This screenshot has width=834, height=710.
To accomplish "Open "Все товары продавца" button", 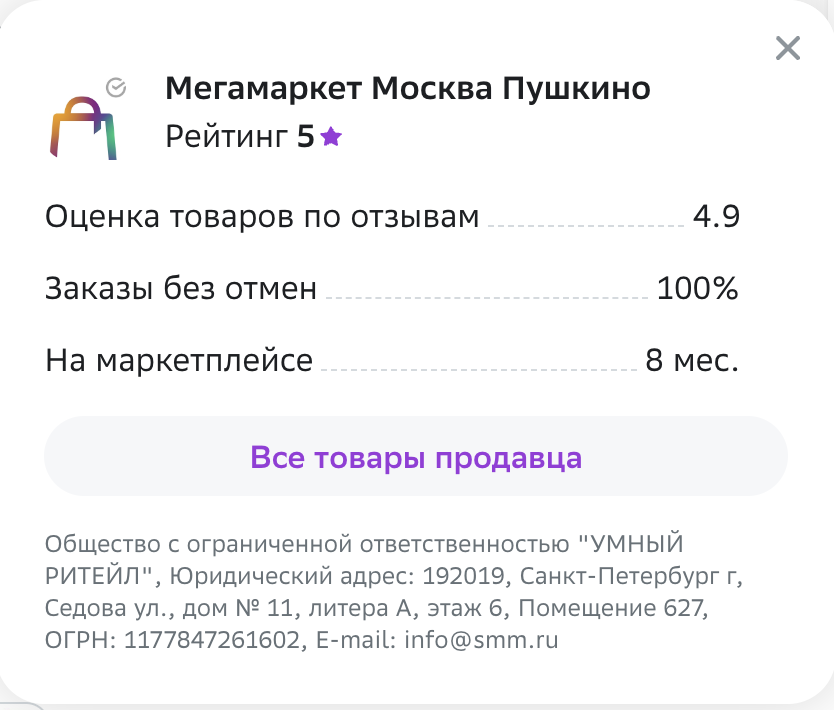I will [416, 456].
